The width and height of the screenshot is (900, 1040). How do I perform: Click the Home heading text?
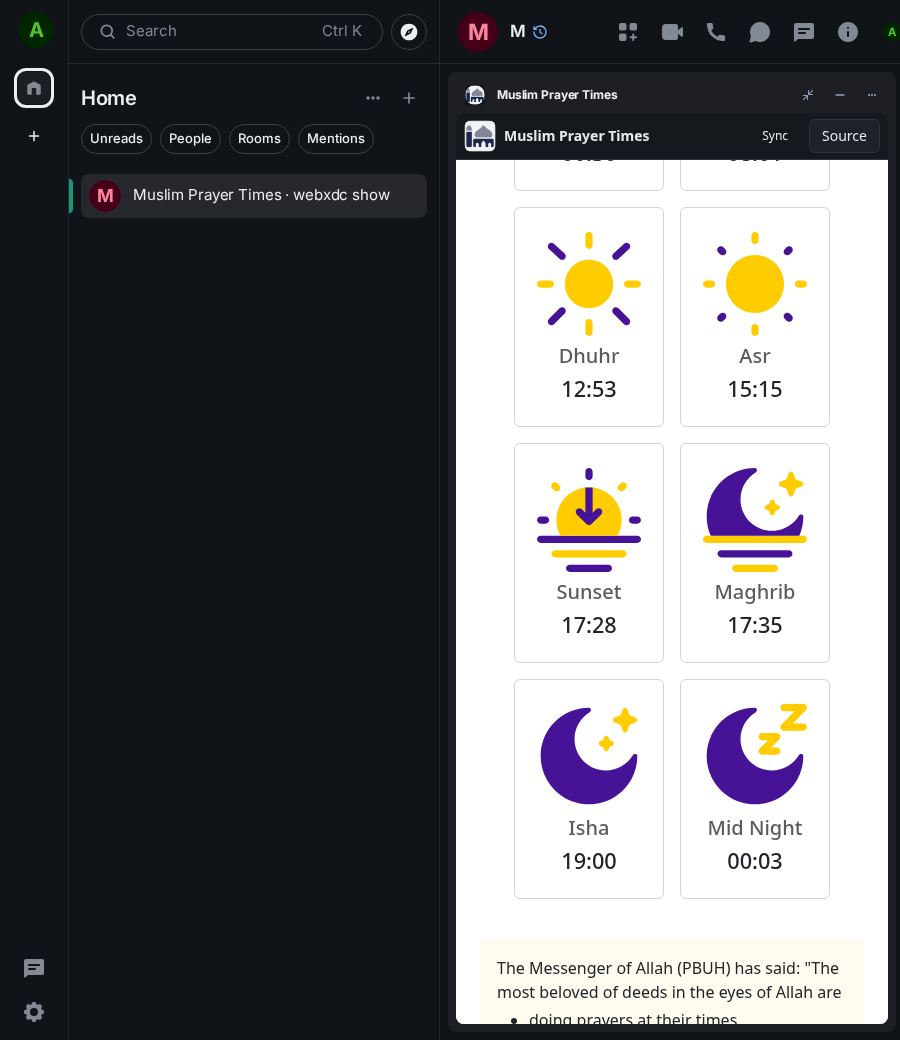pyautogui.click(x=109, y=98)
